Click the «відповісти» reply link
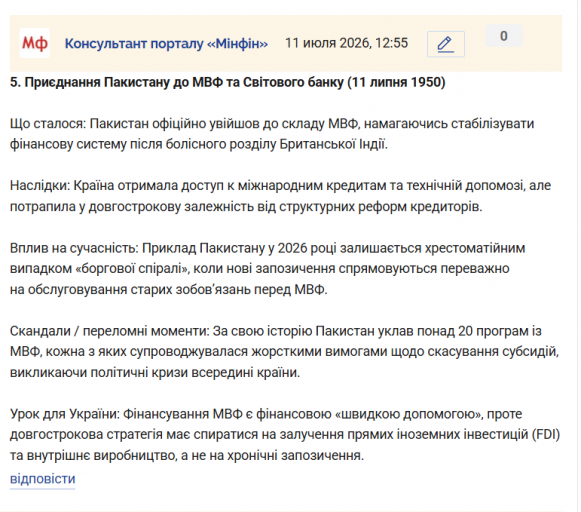The height and width of the screenshot is (512, 581). pos(43,479)
